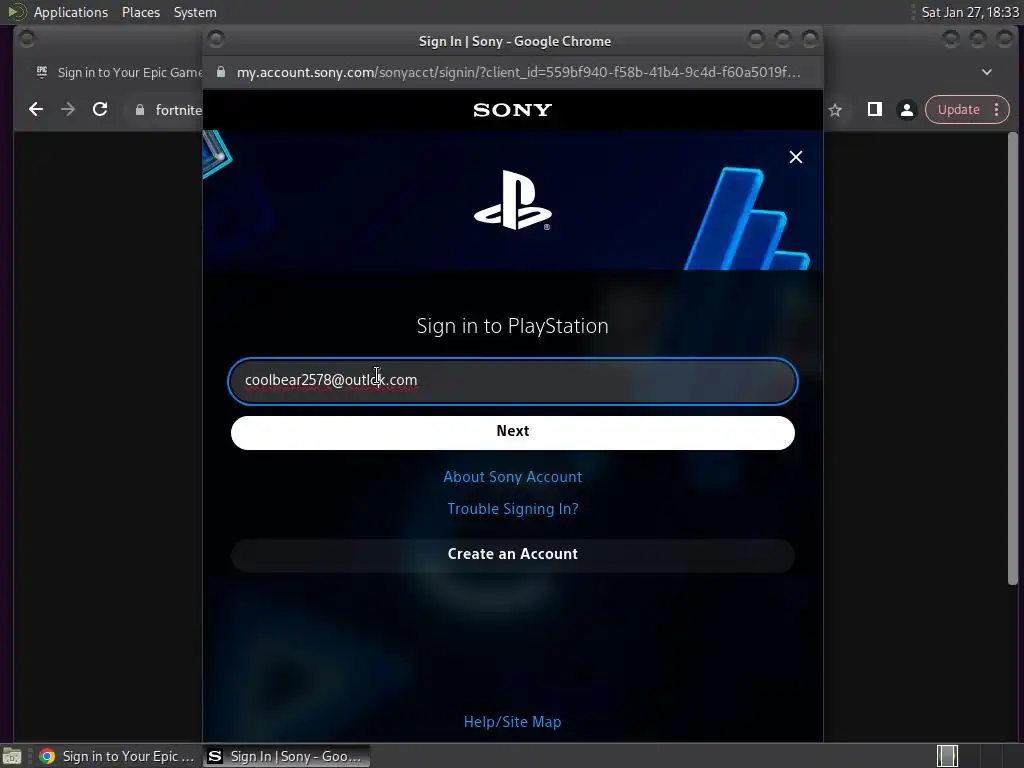Screen dimensions: 1024x768
Task: Open the Places menu
Action: (141, 12)
